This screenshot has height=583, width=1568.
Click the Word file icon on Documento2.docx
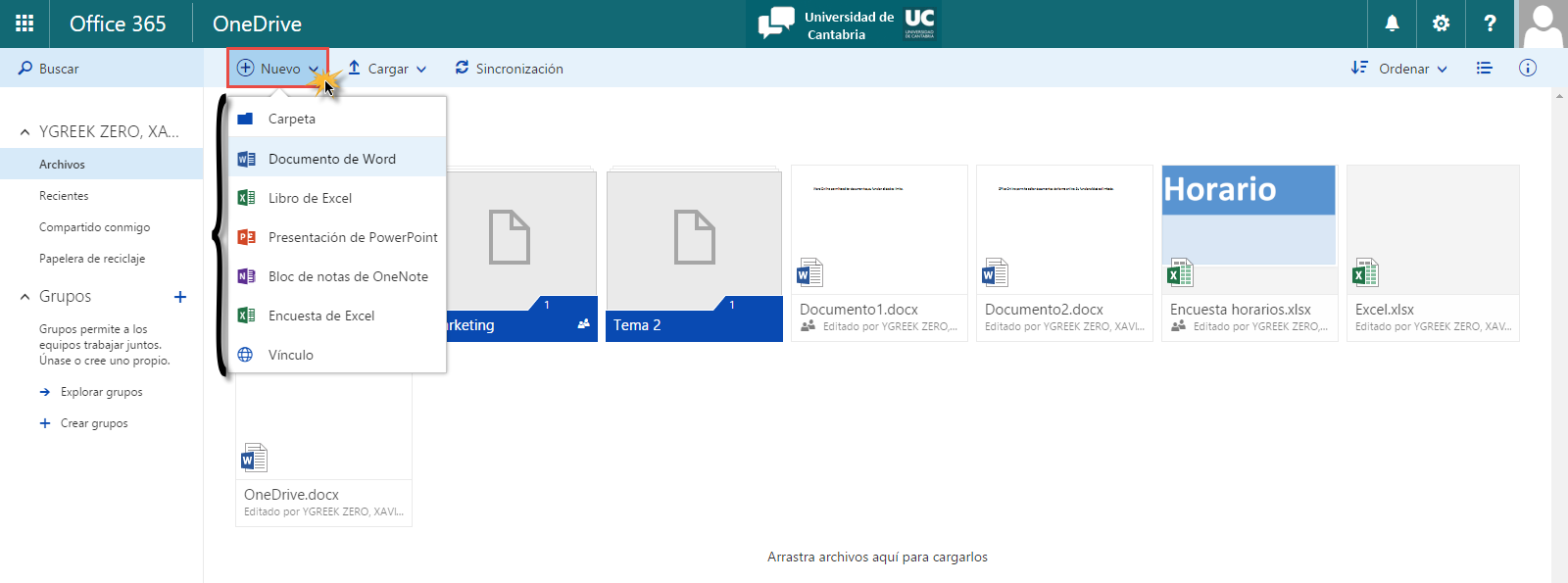[x=995, y=272]
